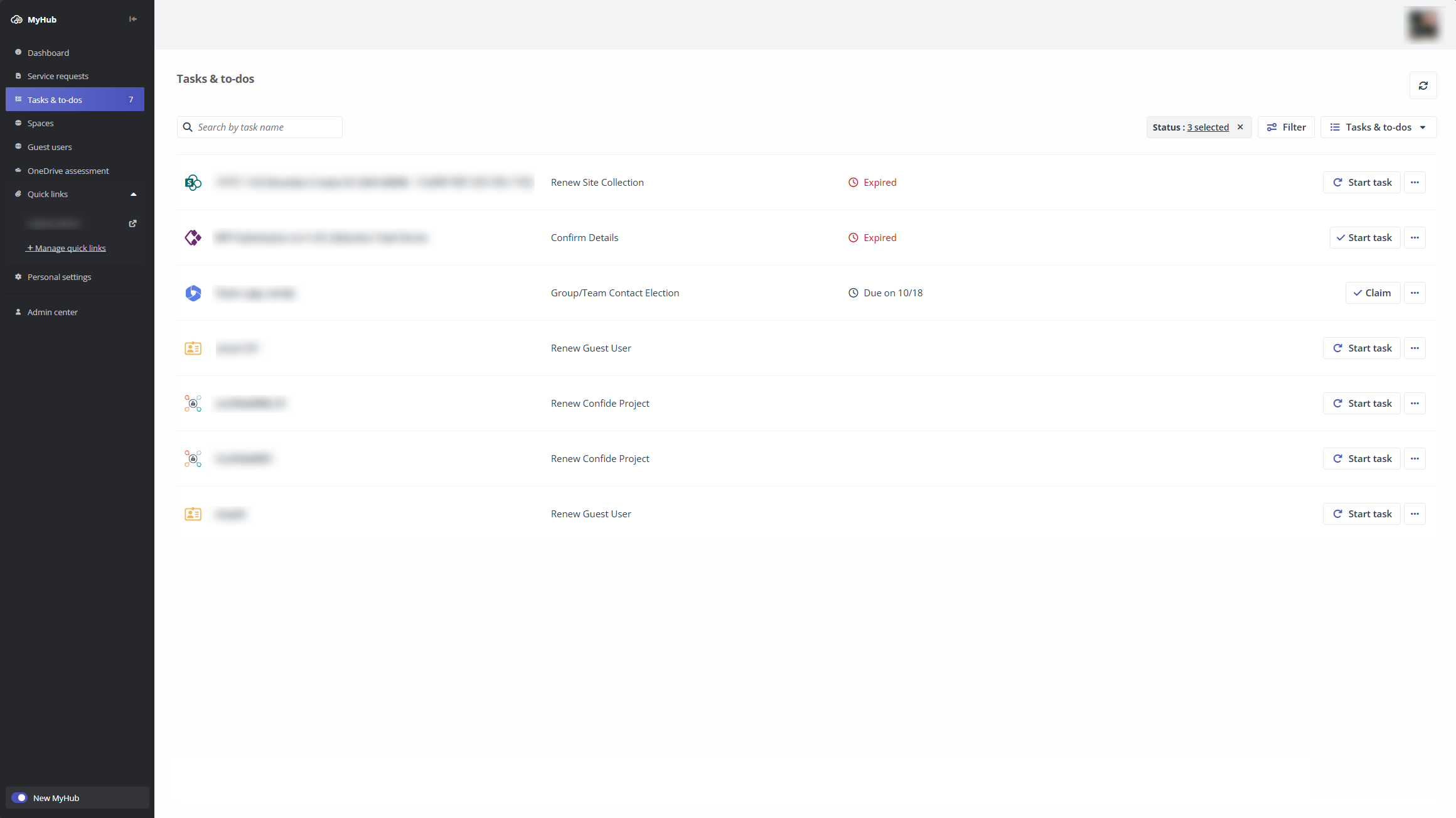The height and width of the screenshot is (818, 1456).
Task: Refresh the tasks list
Action: (1423, 85)
